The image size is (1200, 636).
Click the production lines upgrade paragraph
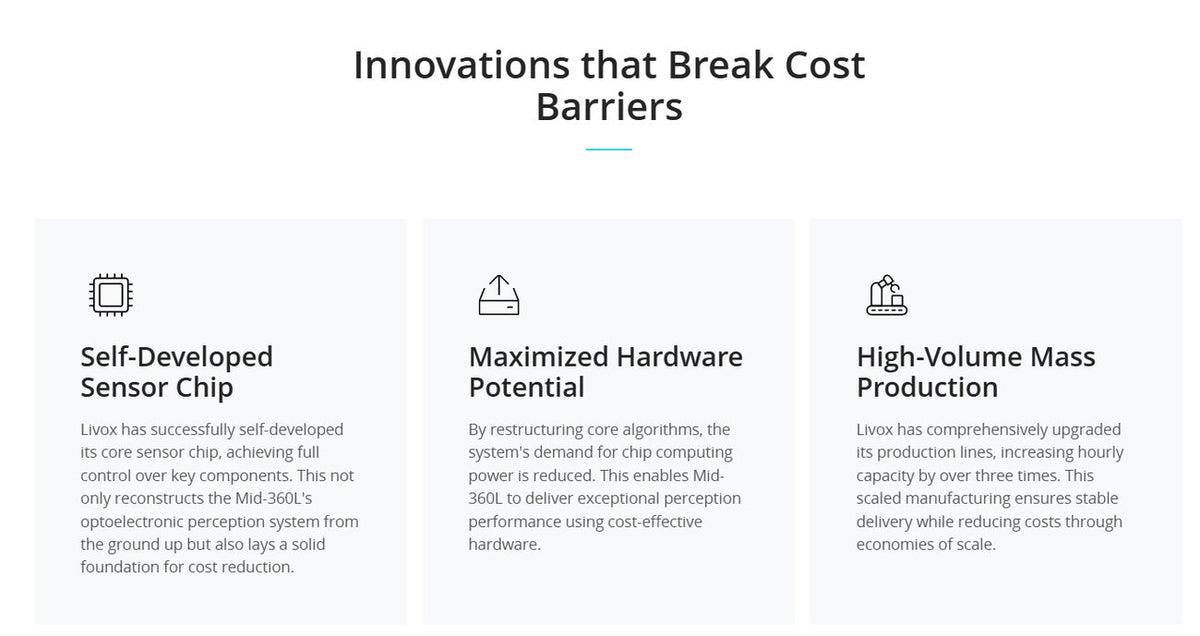click(990, 487)
